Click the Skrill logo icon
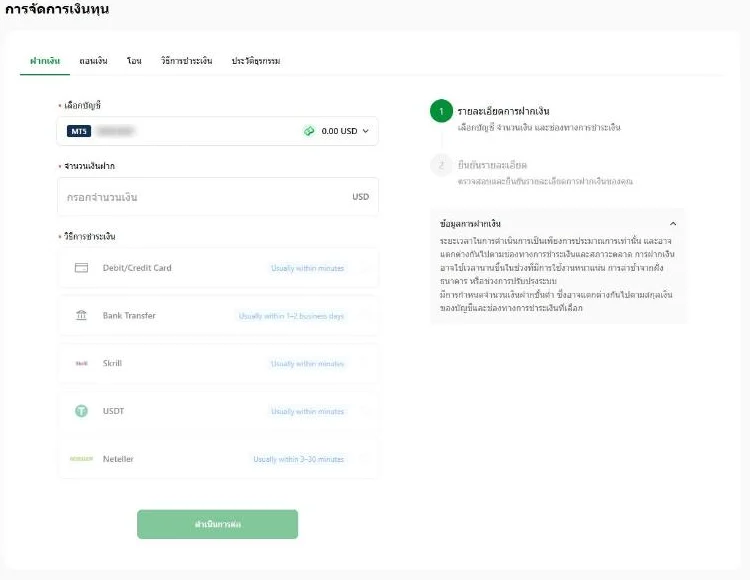The height and width of the screenshot is (580, 750). point(81,363)
